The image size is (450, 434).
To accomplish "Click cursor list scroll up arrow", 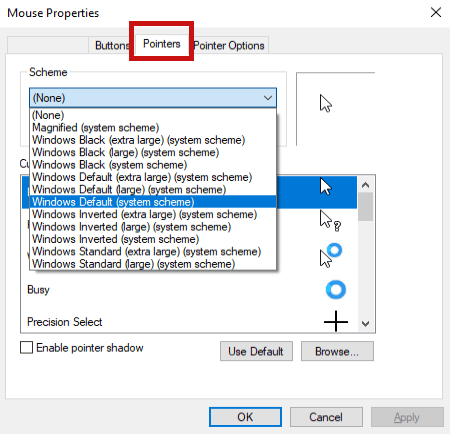I will pyautogui.click(x=365, y=185).
